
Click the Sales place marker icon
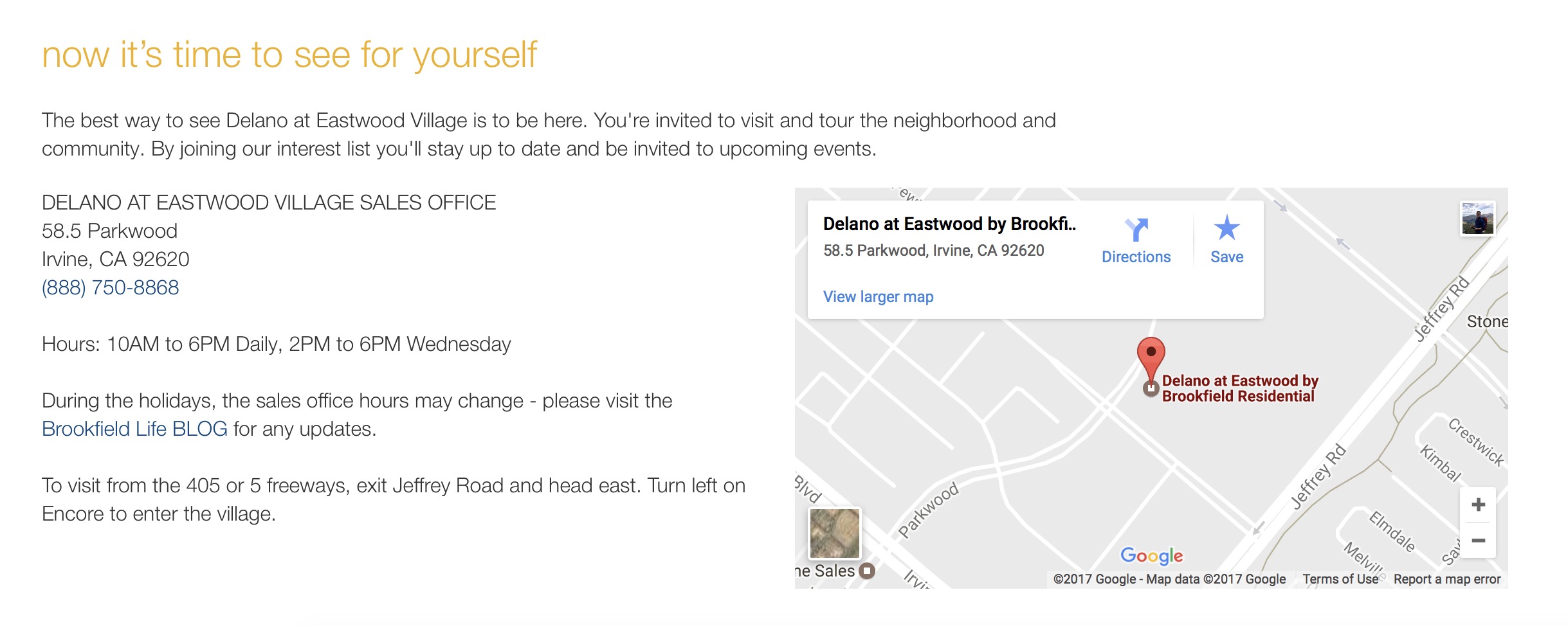(867, 571)
